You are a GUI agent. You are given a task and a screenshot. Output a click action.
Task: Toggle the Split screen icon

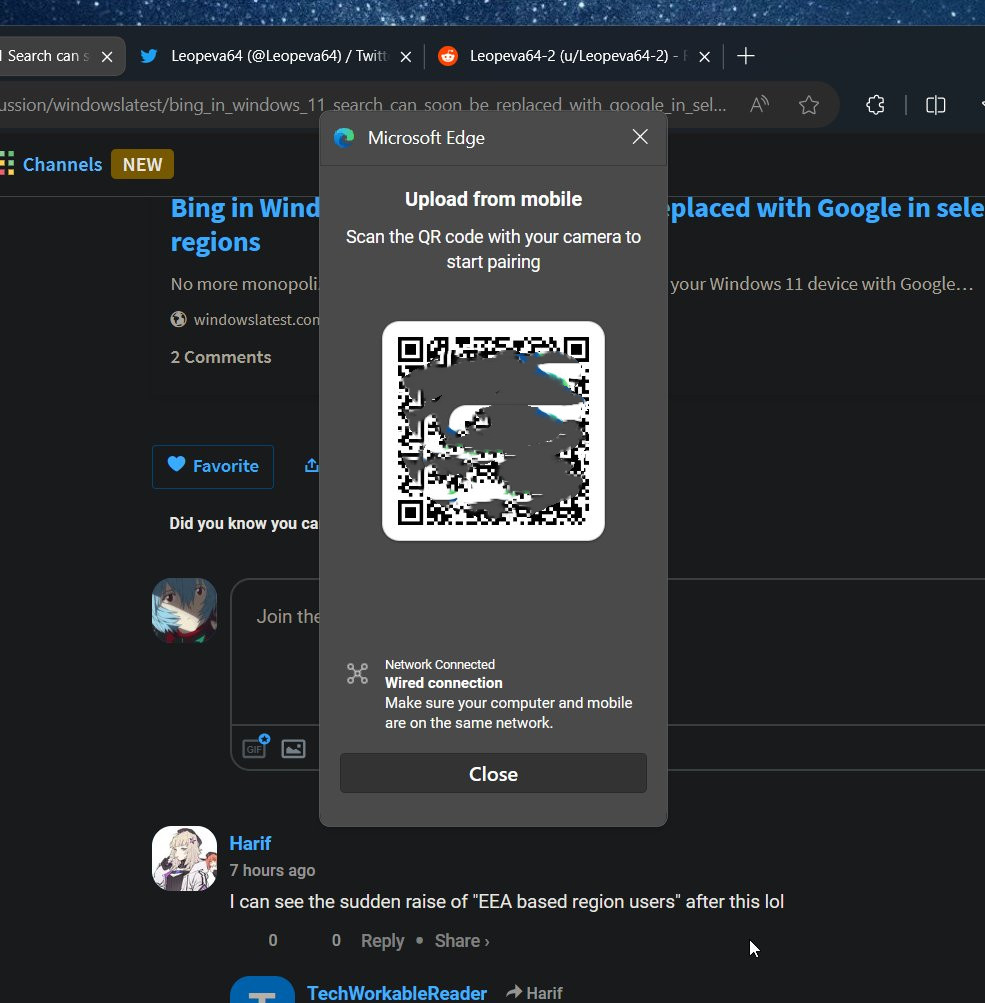(935, 104)
